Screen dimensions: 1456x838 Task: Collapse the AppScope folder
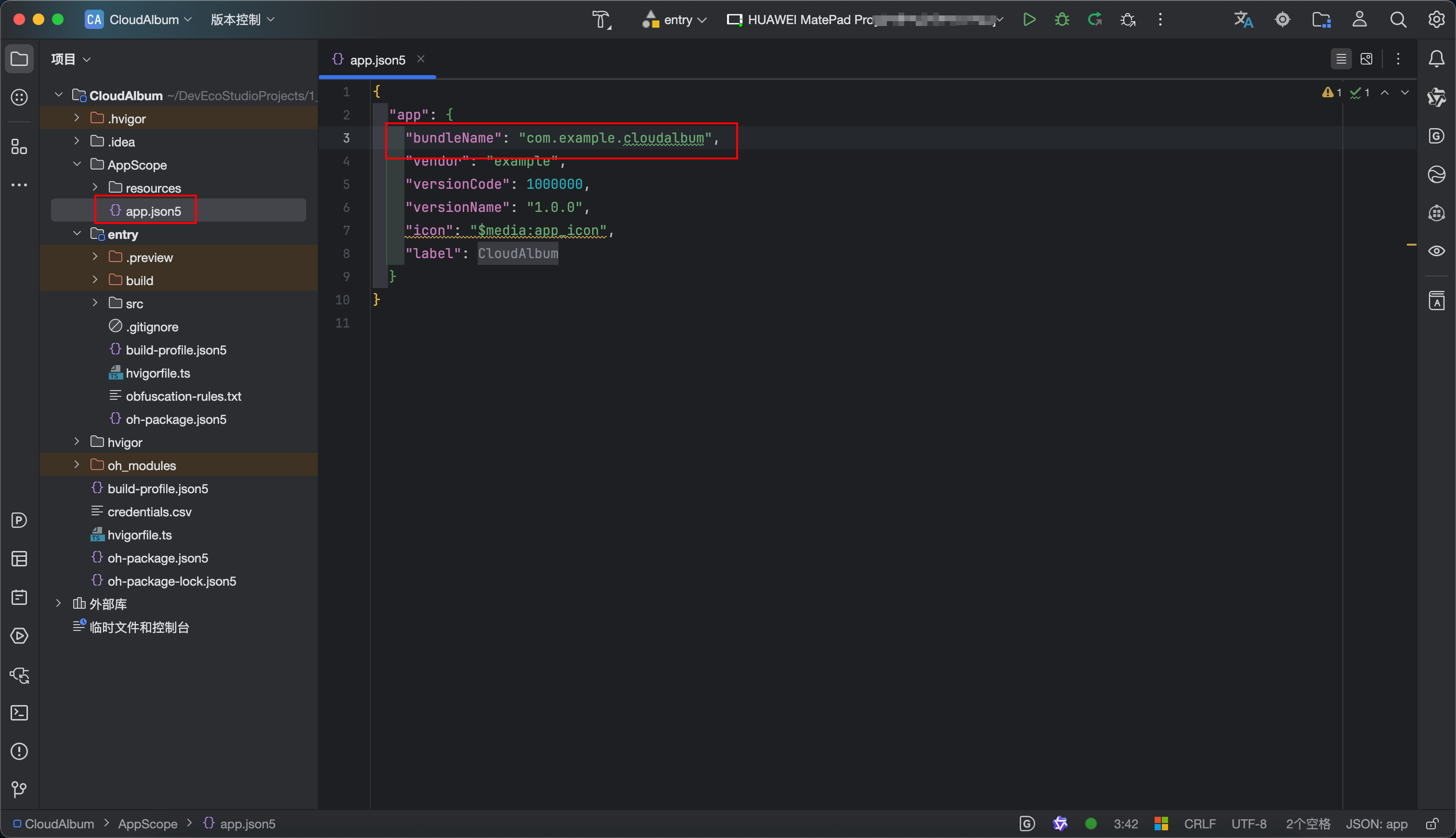(77, 165)
